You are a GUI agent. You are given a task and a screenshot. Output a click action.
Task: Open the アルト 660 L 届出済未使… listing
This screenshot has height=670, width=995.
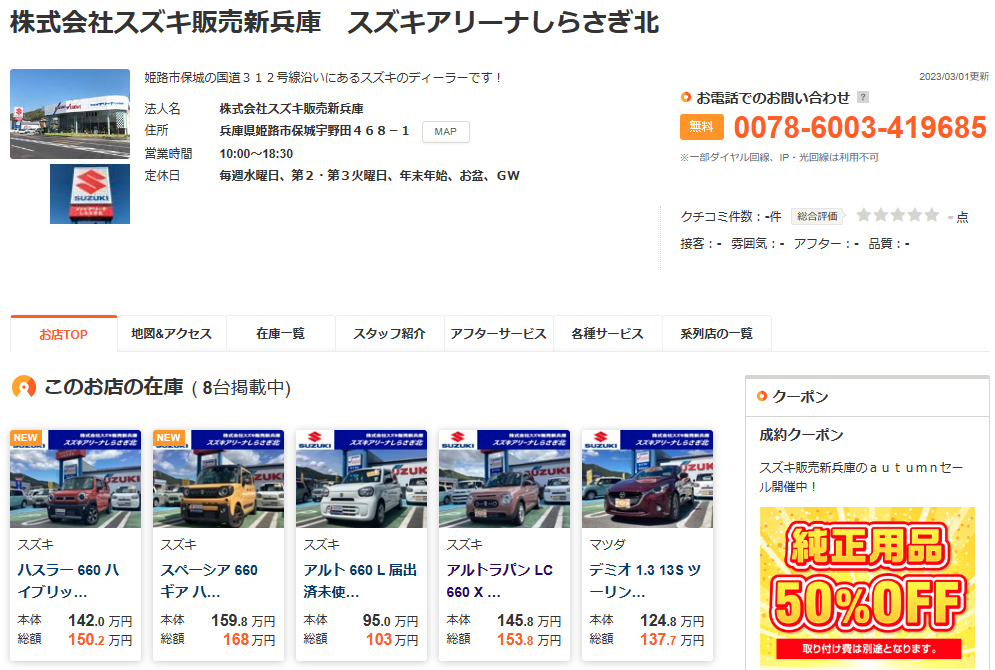point(360,581)
